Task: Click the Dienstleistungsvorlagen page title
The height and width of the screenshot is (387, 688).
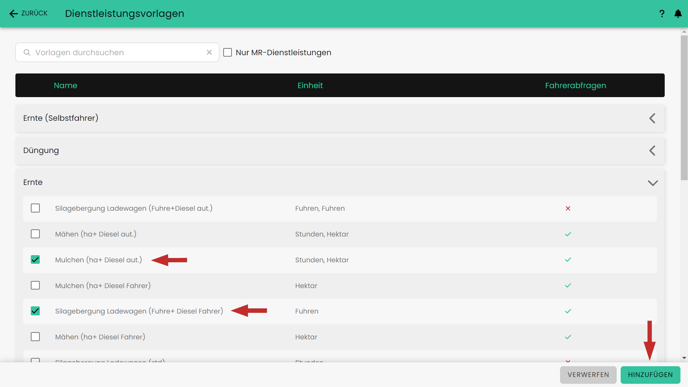Action: (x=125, y=14)
